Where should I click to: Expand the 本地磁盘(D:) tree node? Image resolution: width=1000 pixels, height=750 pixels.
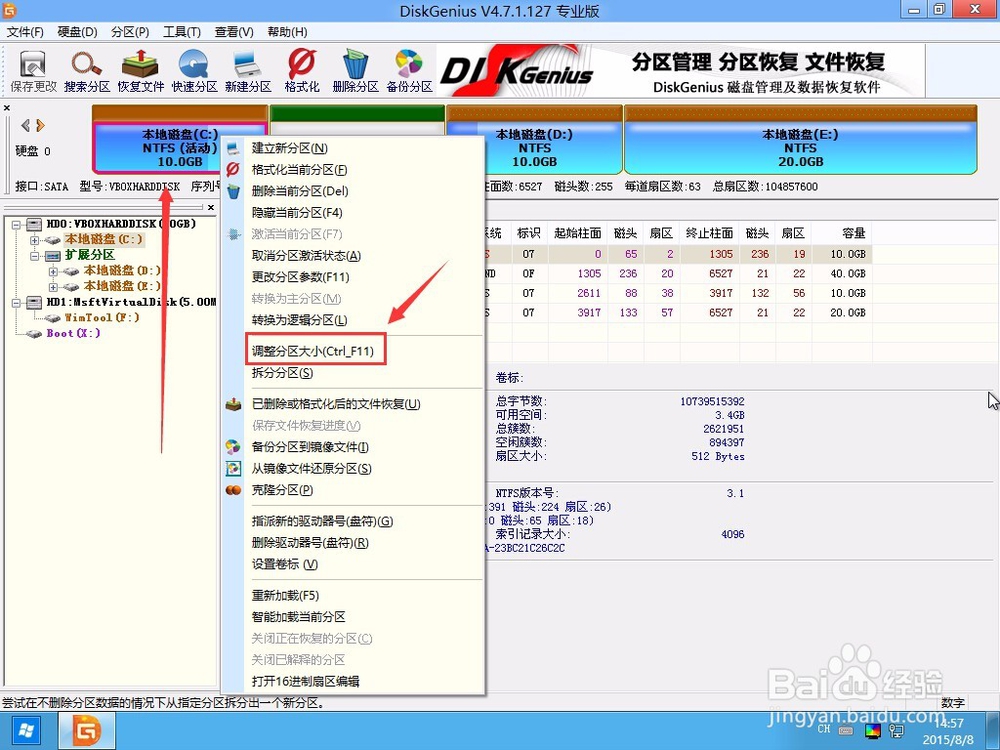click(54, 272)
